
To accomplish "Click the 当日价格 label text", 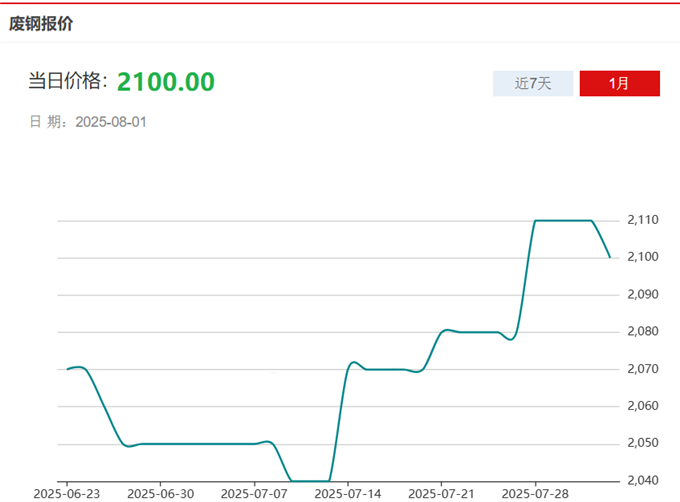I will click(x=68, y=82).
